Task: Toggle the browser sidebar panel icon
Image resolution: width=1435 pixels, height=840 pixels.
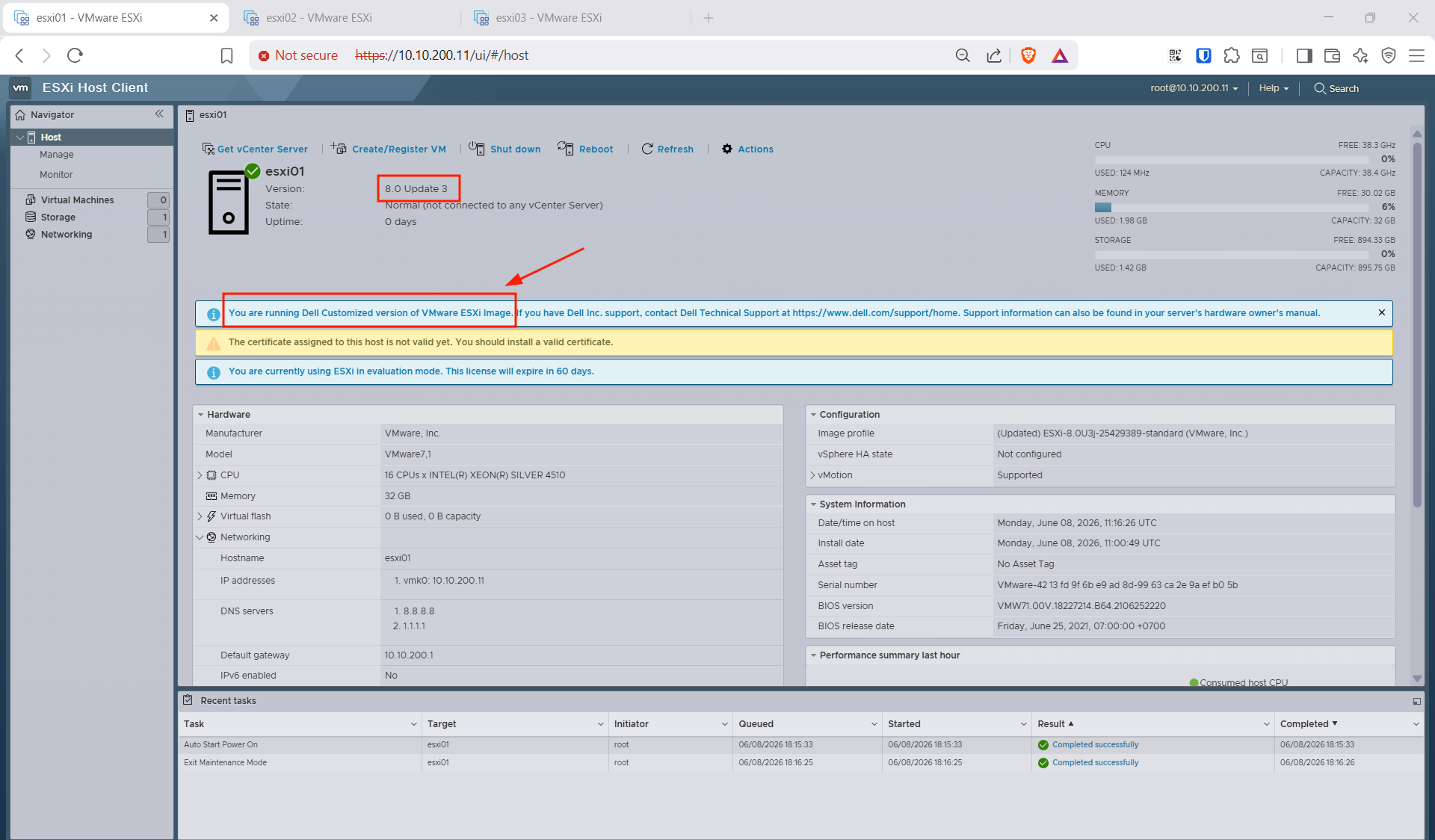Action: 1304,55
